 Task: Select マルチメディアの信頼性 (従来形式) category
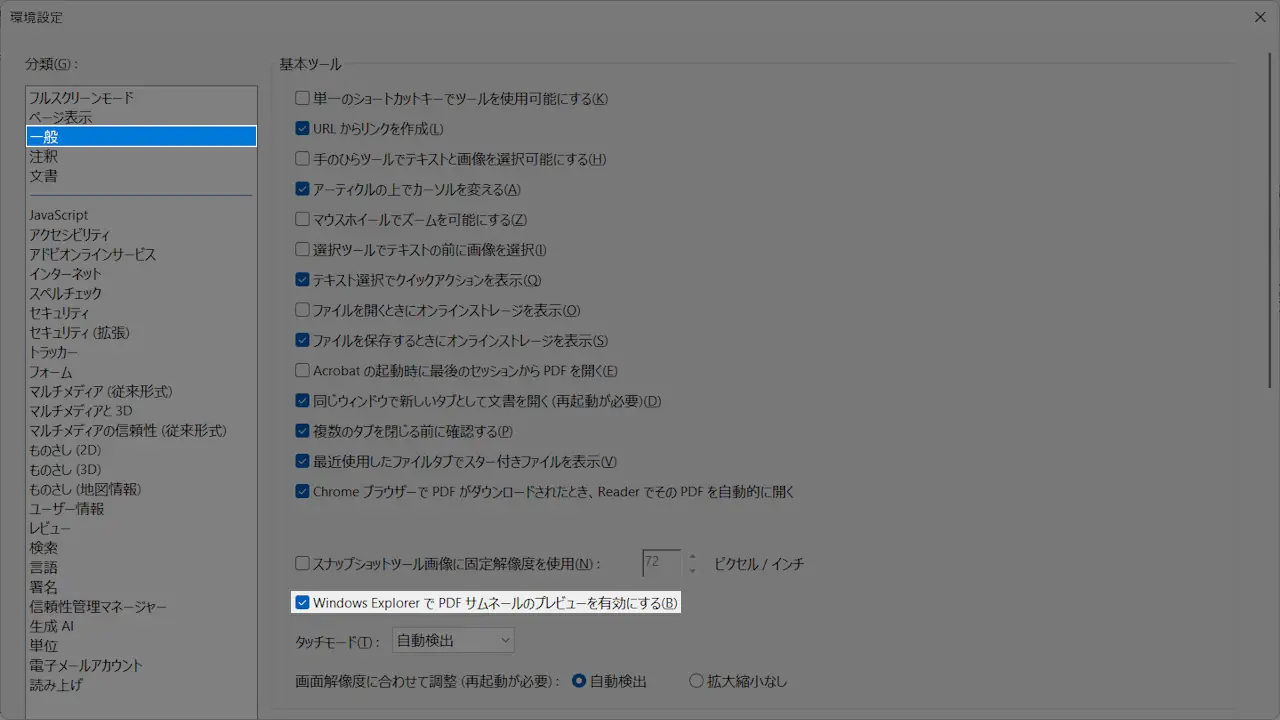(141, 430)
